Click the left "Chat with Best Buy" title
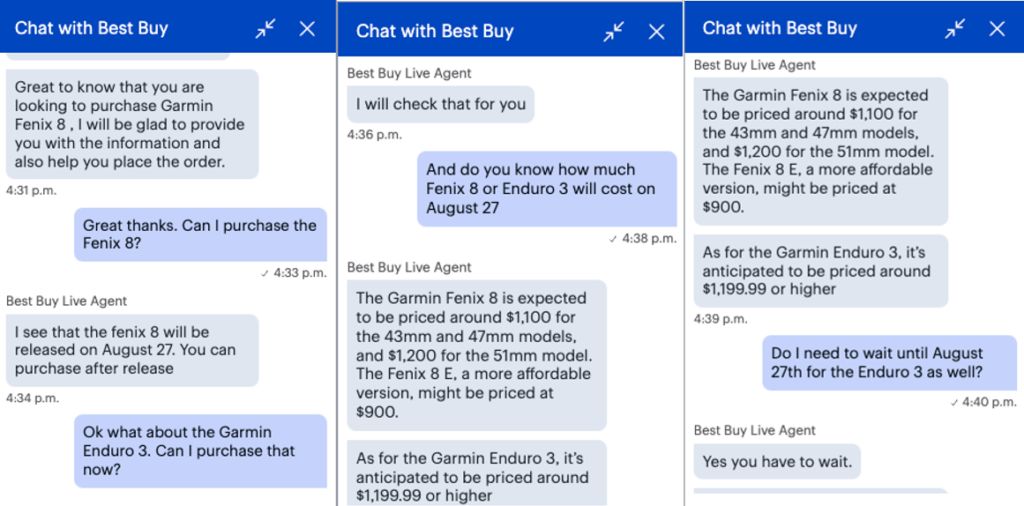The height and width of the screenshot is (506, 1024). click(x=91, y=28)
